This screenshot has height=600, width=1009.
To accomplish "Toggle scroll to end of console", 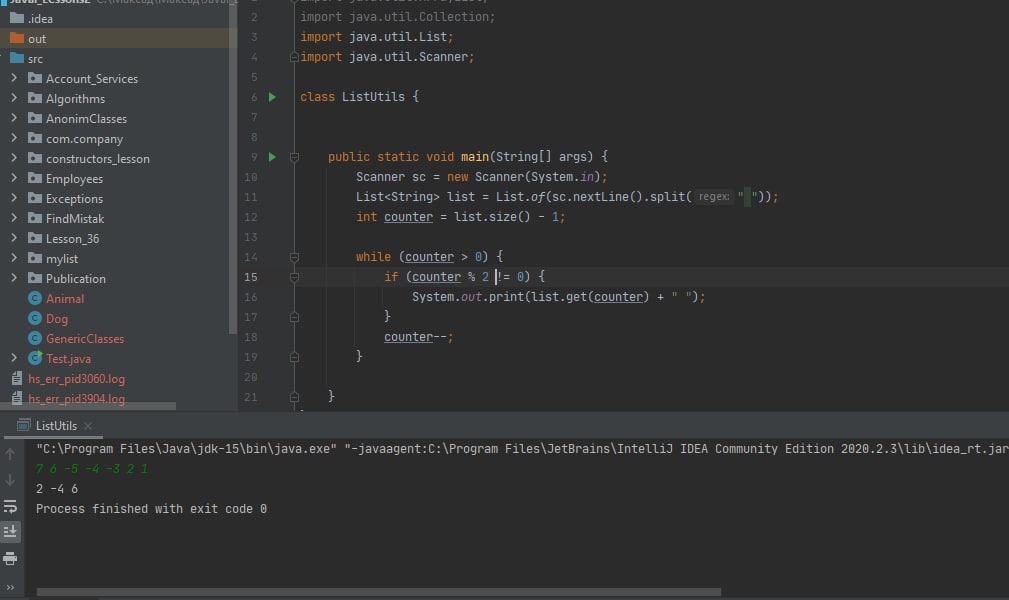I will [10, 532].
